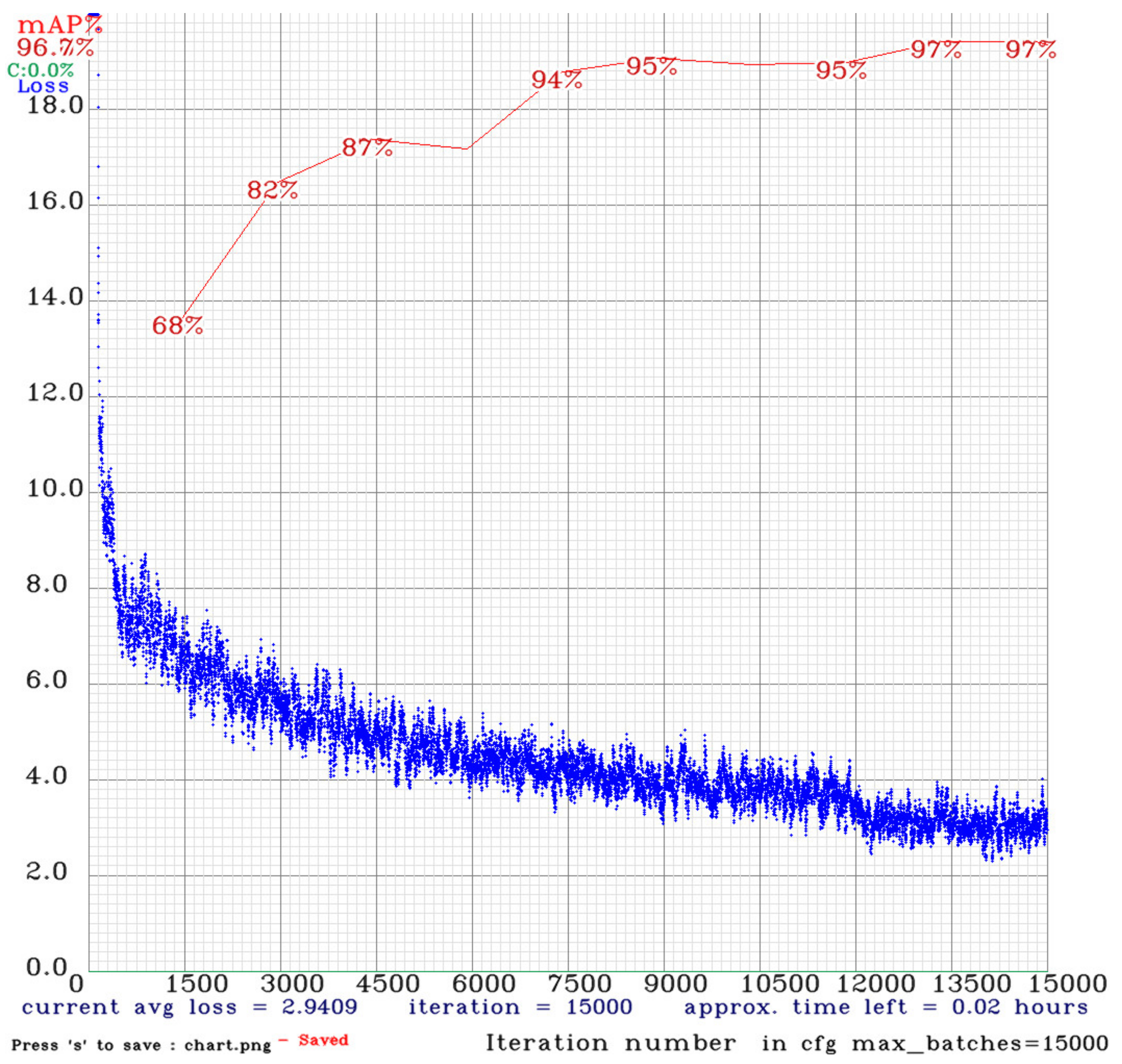The width and height of the screenshot is (1122, 1064).
Task: Click the 12000 x-axis tick label
Action: [x=875, y=984]
